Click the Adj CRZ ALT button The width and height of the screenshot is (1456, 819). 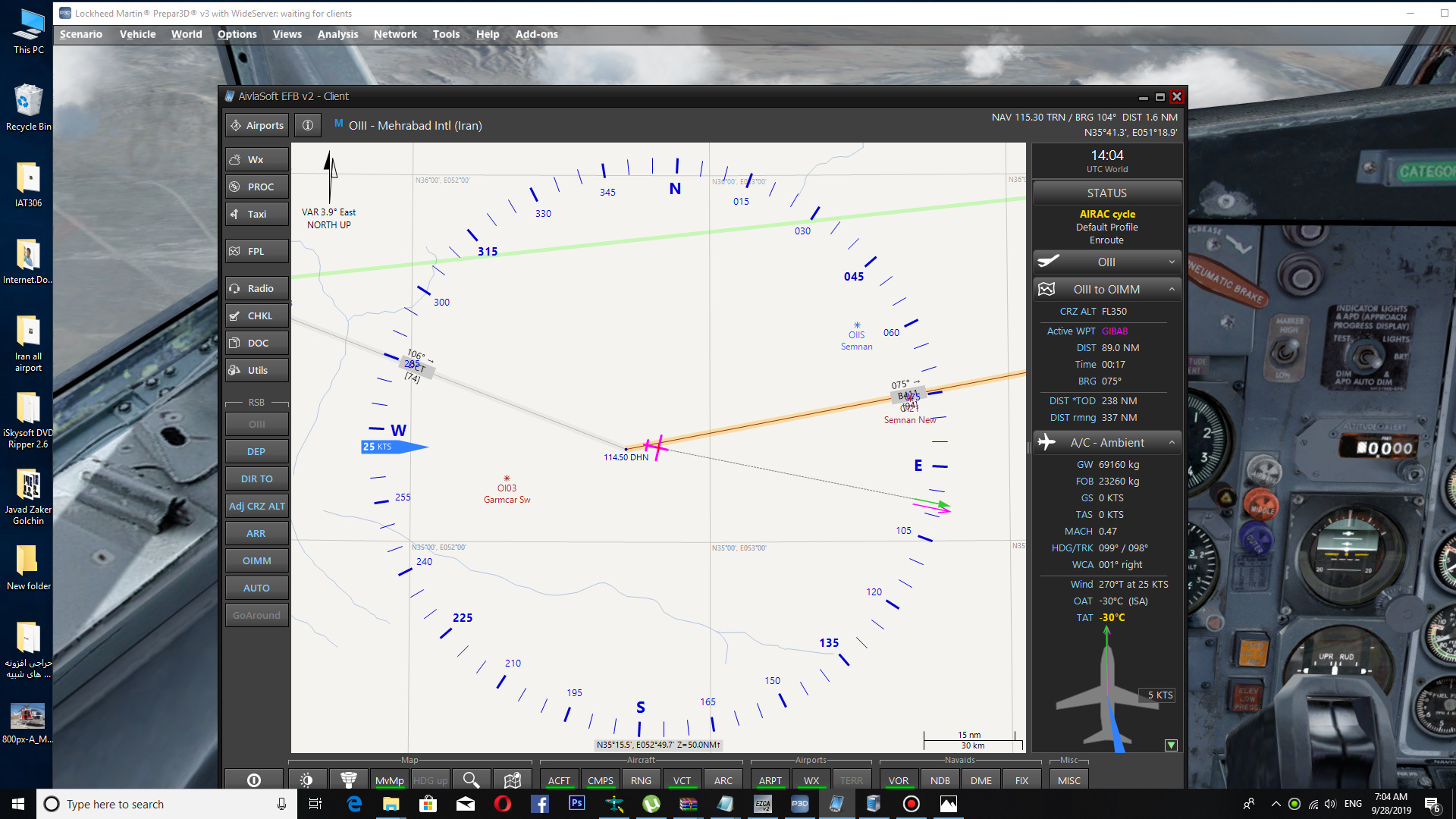click(x=257, y=506)
